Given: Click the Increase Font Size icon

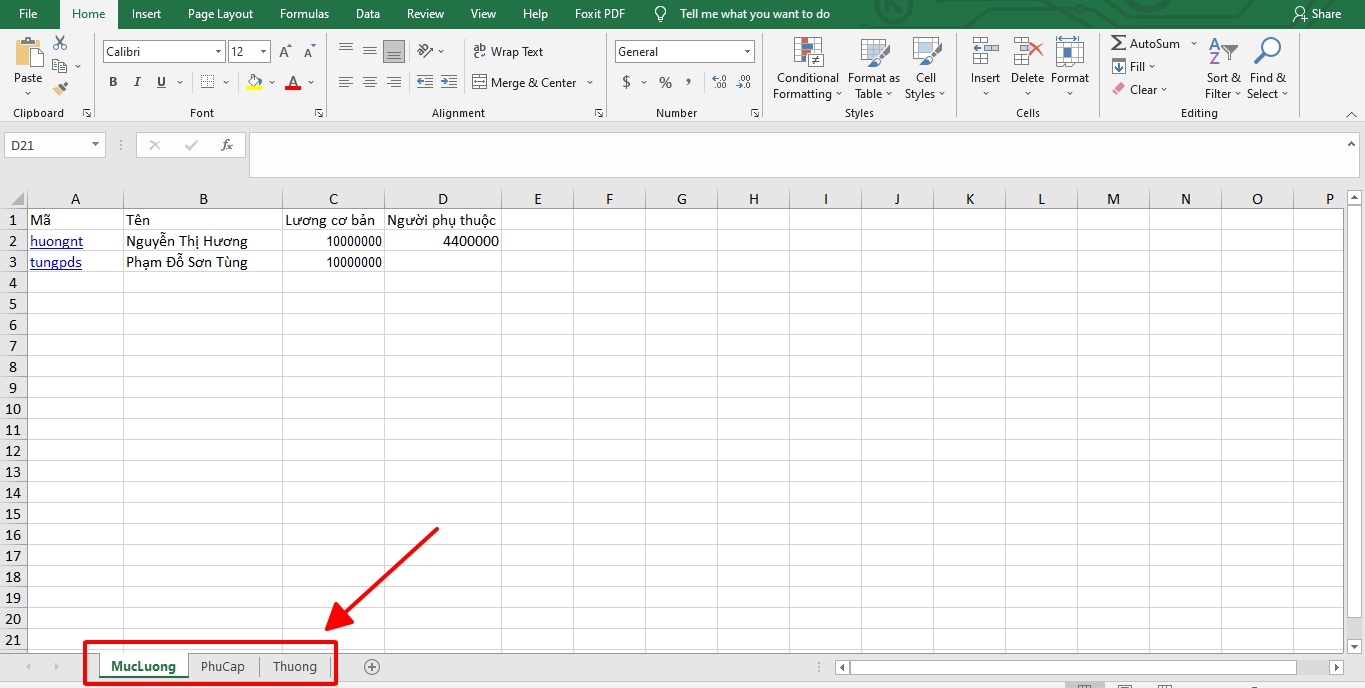Looking at the screenshot, I should pyautogui.click(x=285, y=52).
